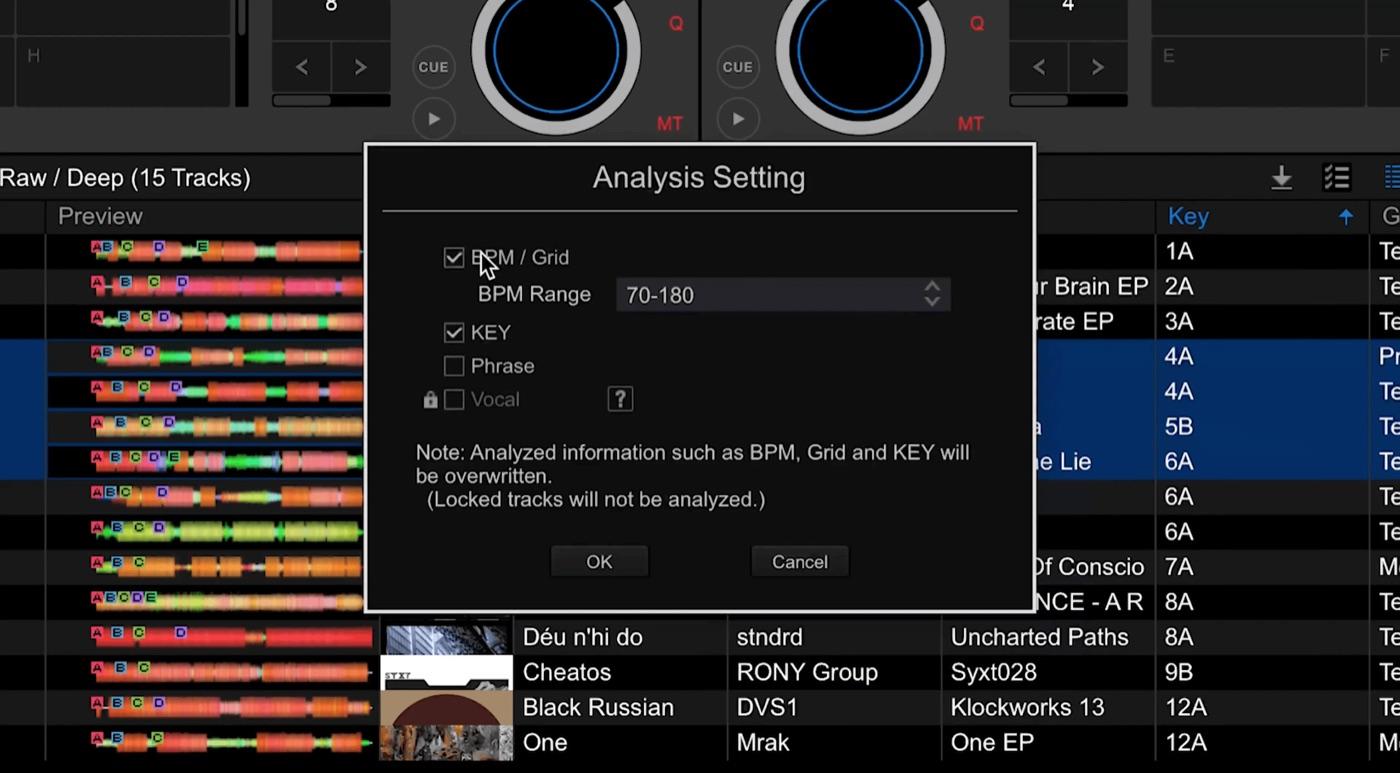
Task: Click the BPM Range down arrow
Action: point(932,301)
